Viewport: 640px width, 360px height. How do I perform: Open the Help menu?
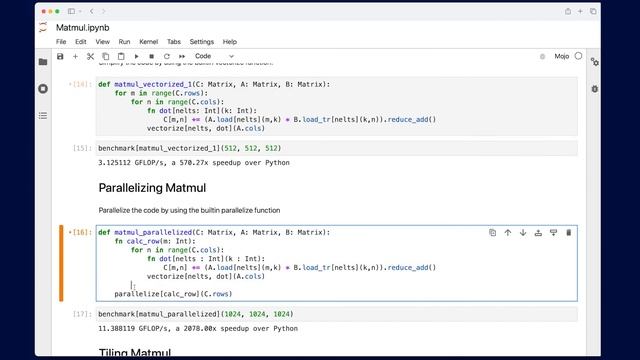coord(230,42)
